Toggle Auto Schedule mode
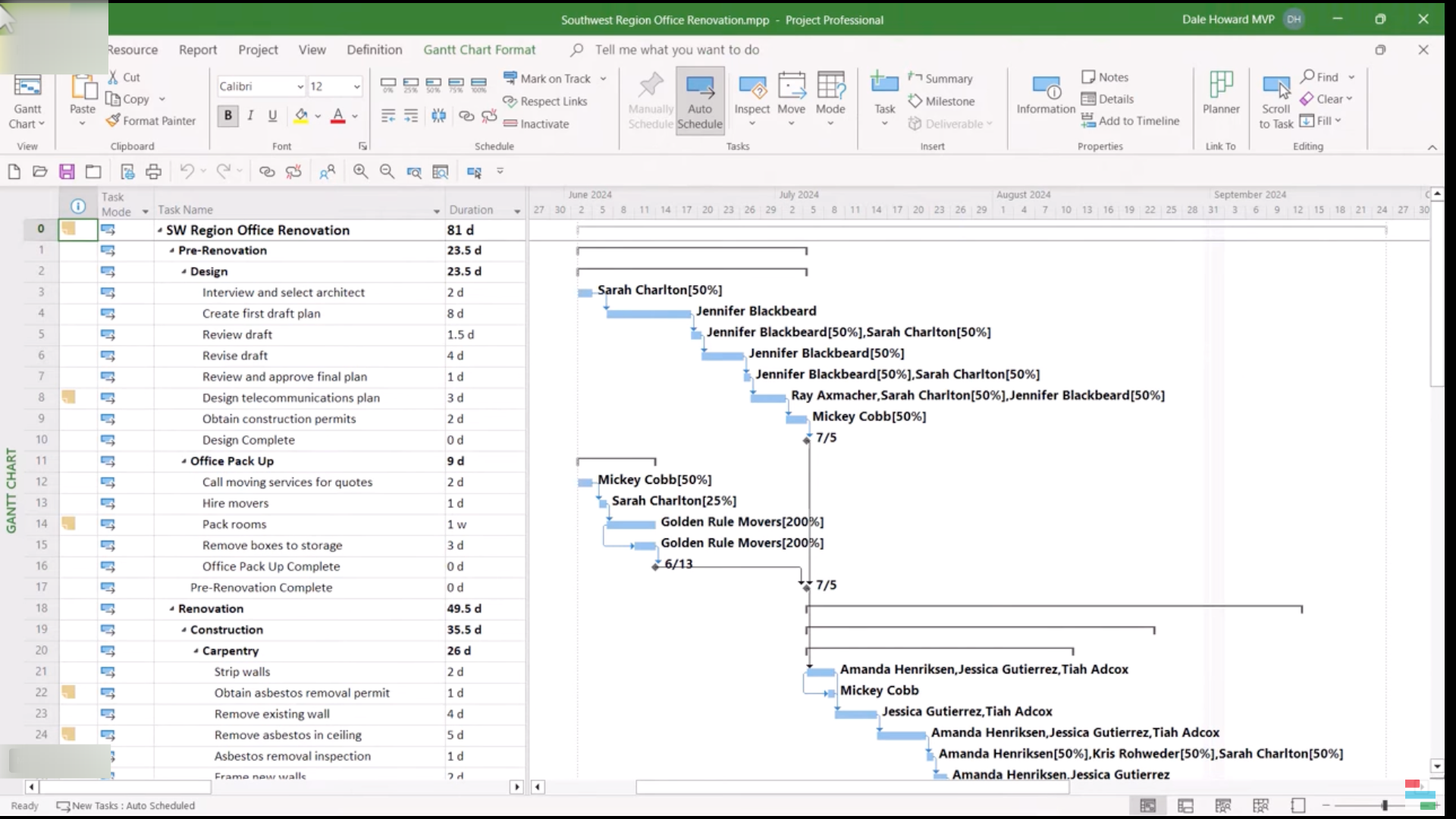This screenshot has width=1456, height=819. click(699, 100)
